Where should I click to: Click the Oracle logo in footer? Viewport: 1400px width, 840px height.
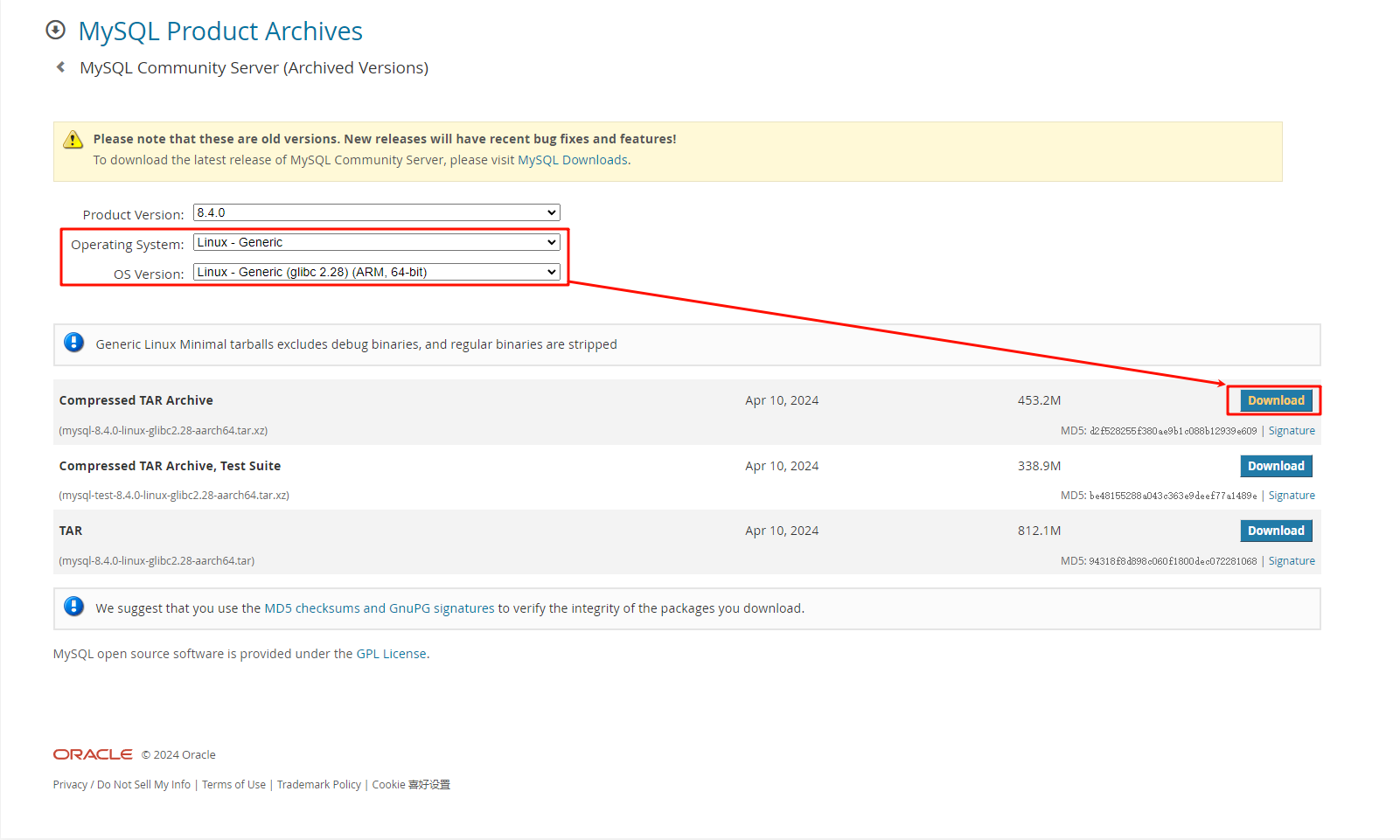click(x=93, y=754)
